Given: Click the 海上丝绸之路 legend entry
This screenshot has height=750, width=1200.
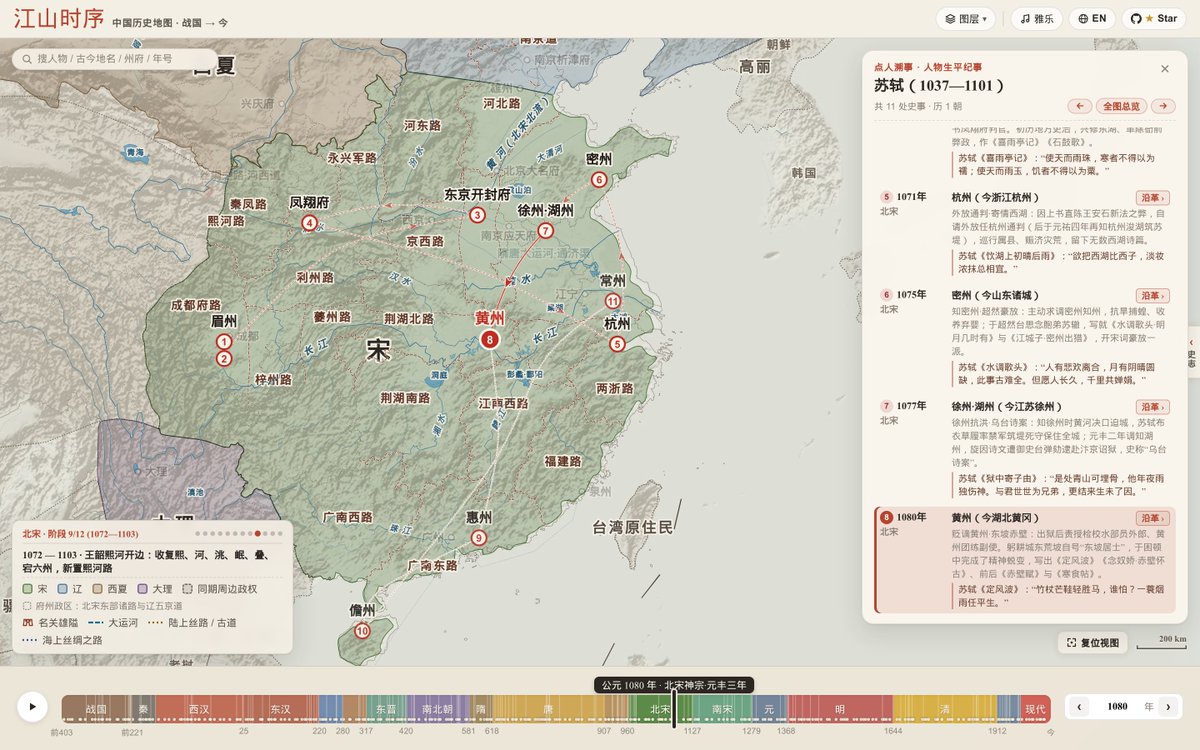Looking at the screenshot, I should [63, 640].
